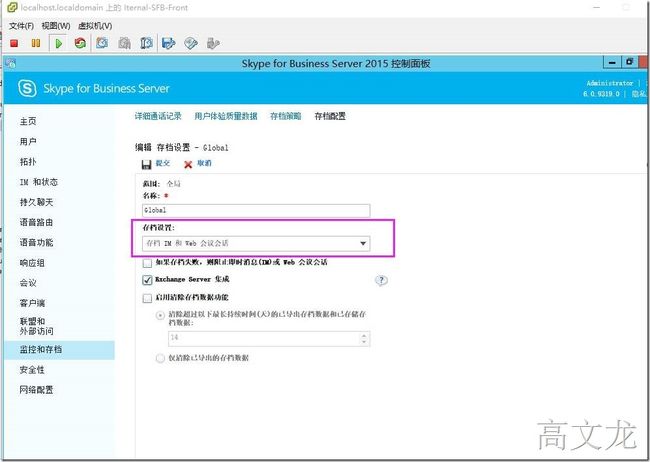This screenshot has height=462, width=650.
Task: Click the CD/DVD drive connect icon
Action: 191,43
